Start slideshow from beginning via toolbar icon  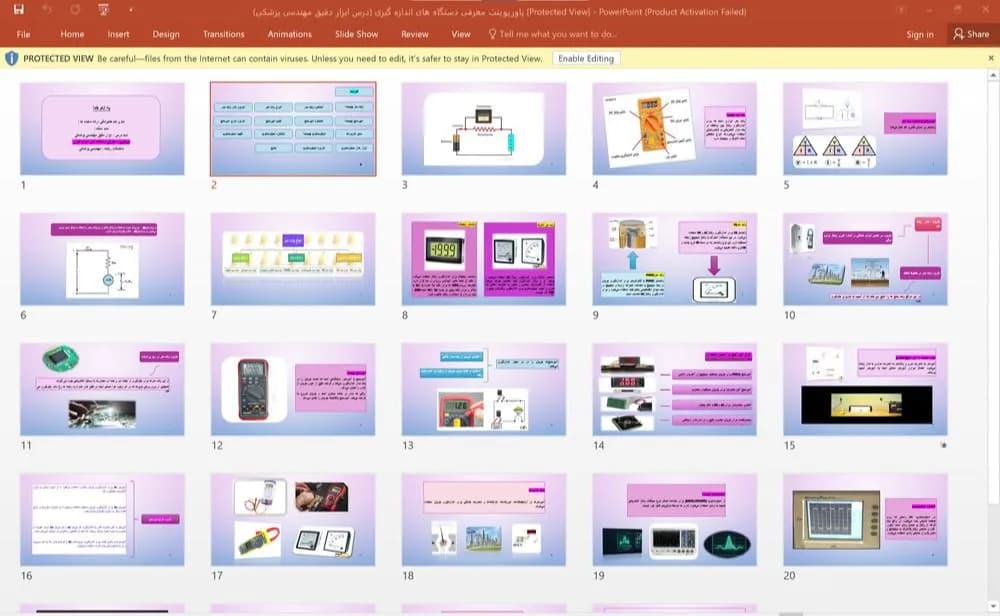click(x=103, y=10)
